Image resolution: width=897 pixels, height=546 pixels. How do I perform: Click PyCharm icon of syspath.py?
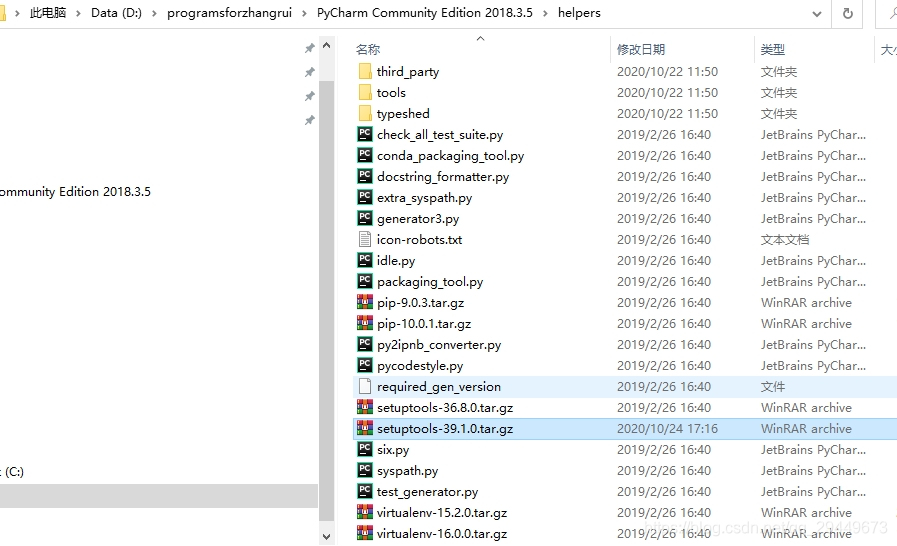(365, 470)
